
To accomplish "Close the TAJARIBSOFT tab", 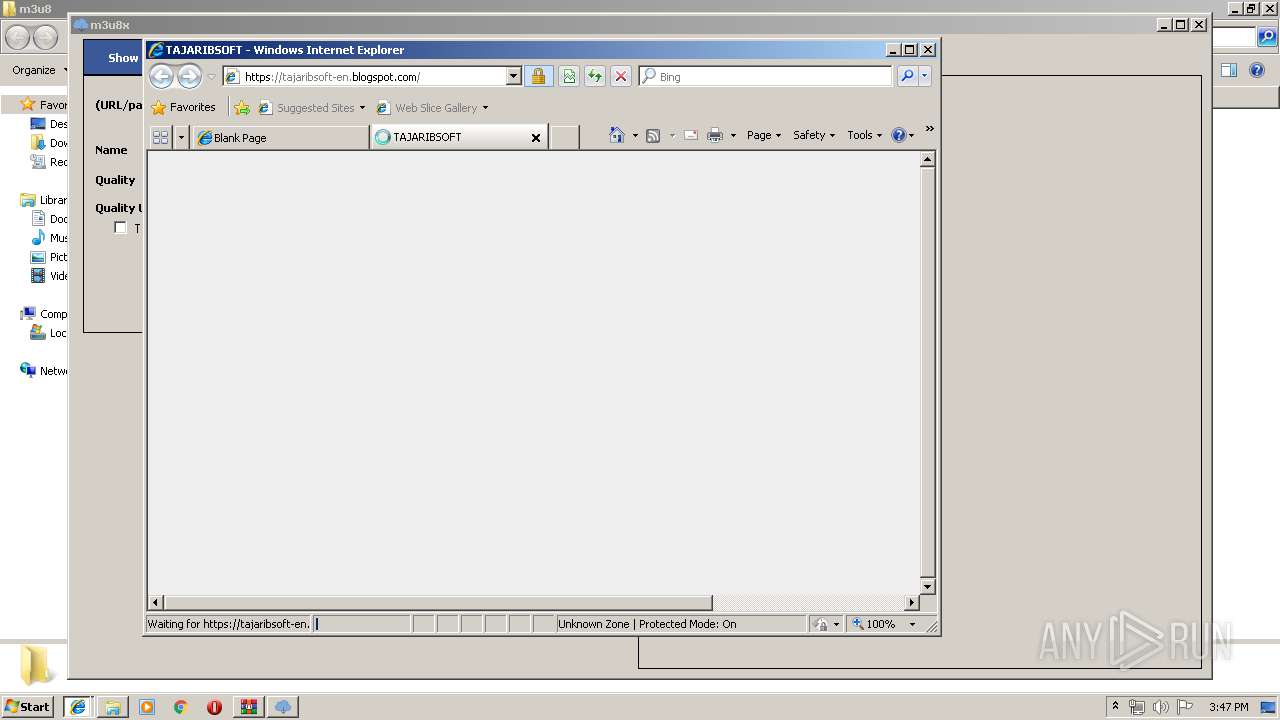I will (536, 138).
